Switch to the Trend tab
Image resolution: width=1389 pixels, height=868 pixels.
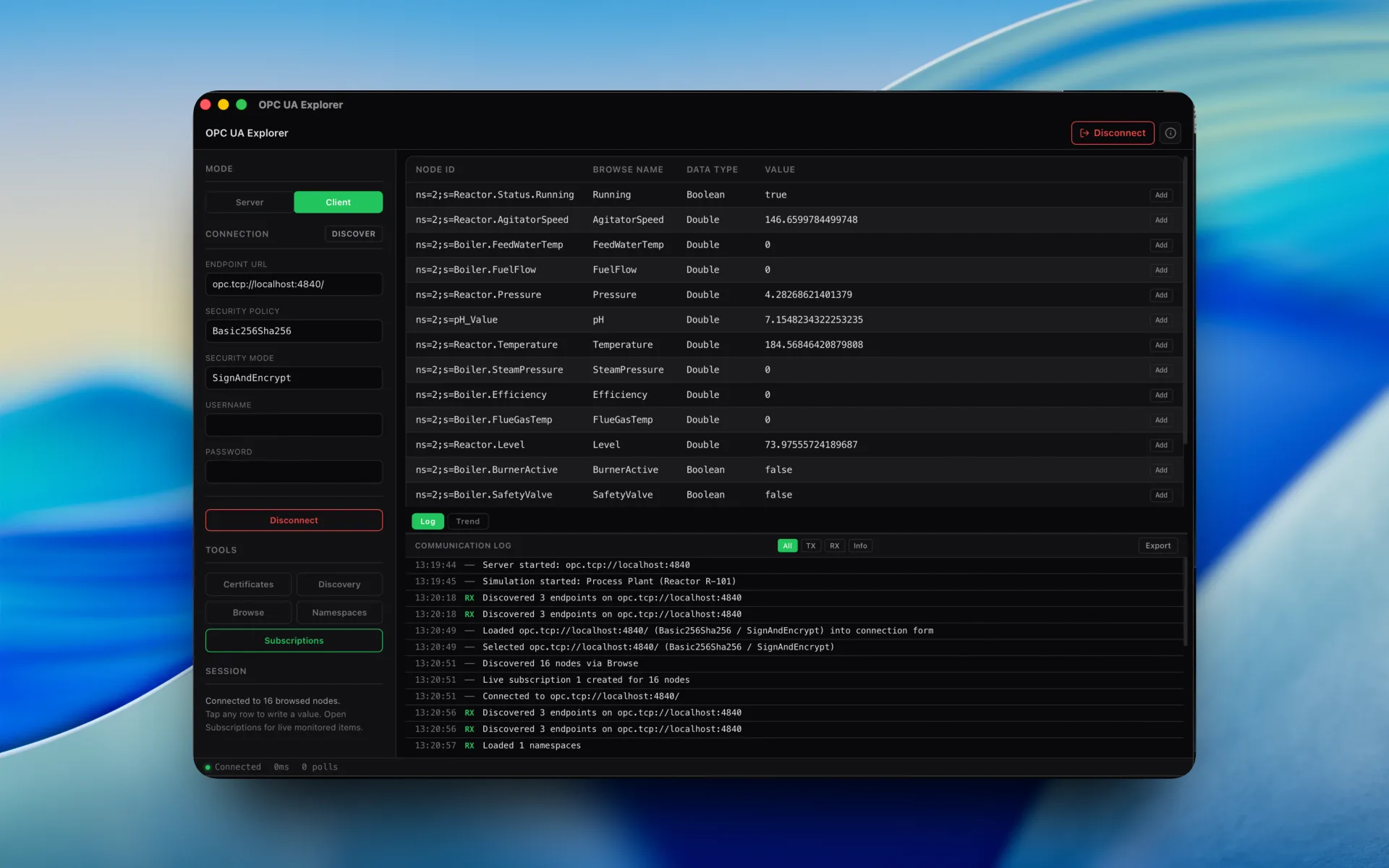click(467, 522)
